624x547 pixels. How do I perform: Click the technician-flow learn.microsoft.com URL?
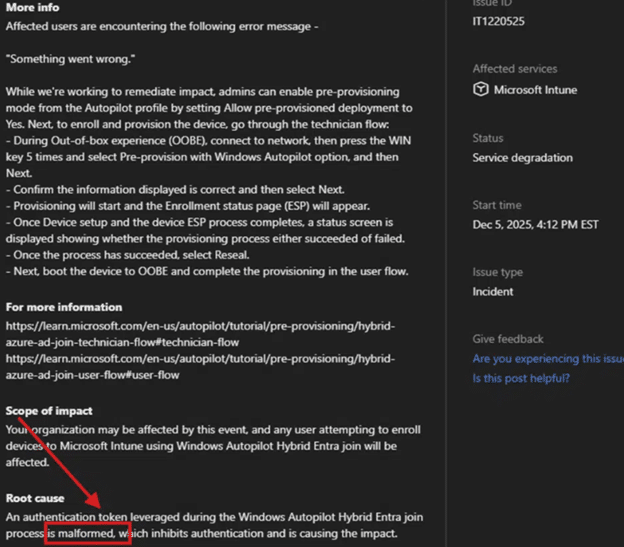point(200,334)
